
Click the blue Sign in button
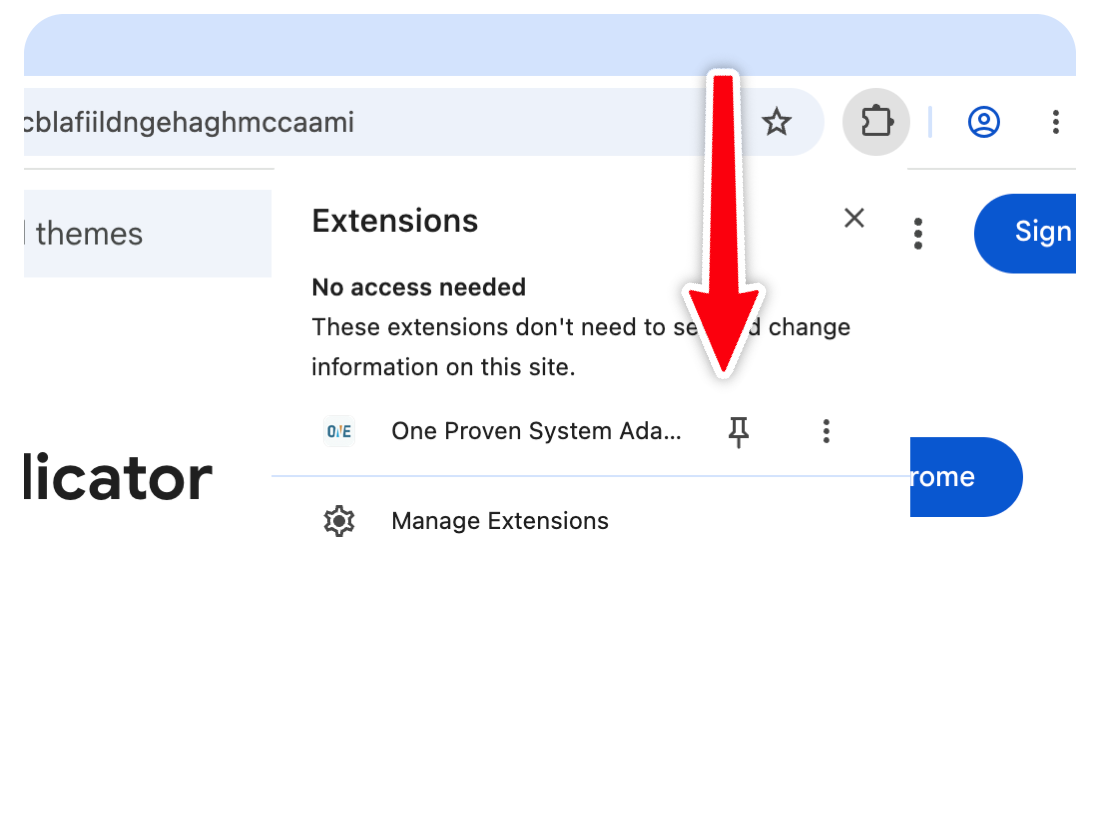(1025, 233)
